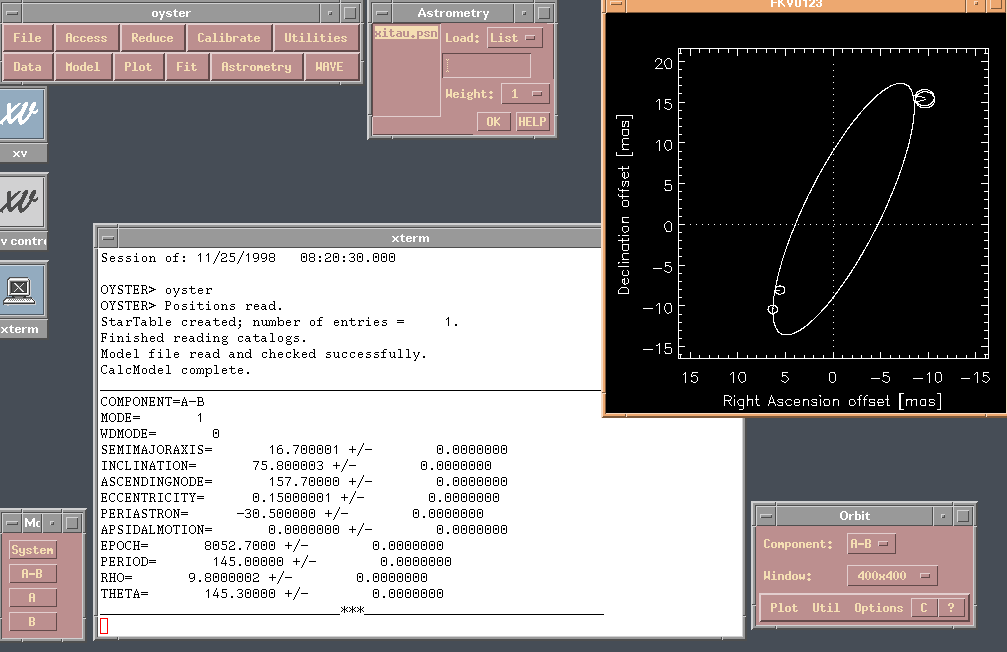Click the Astrometry text input field
1007x652 pixels.
pyautogui.click(x=487, y=66)
